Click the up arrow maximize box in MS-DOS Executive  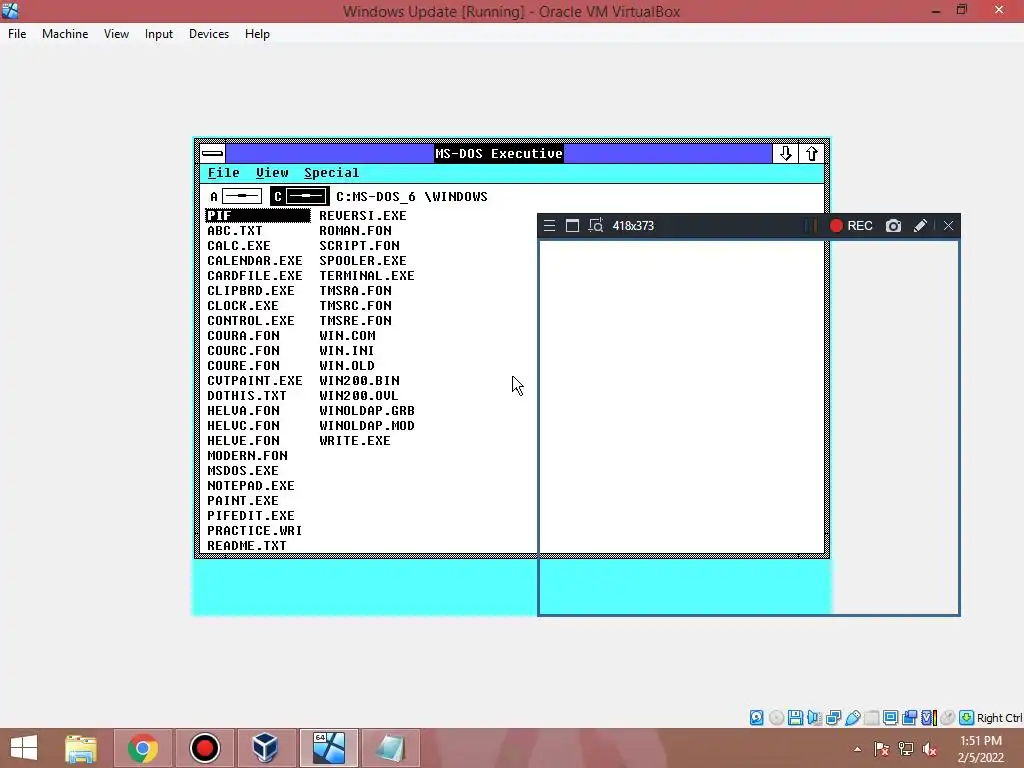point(812,153)
